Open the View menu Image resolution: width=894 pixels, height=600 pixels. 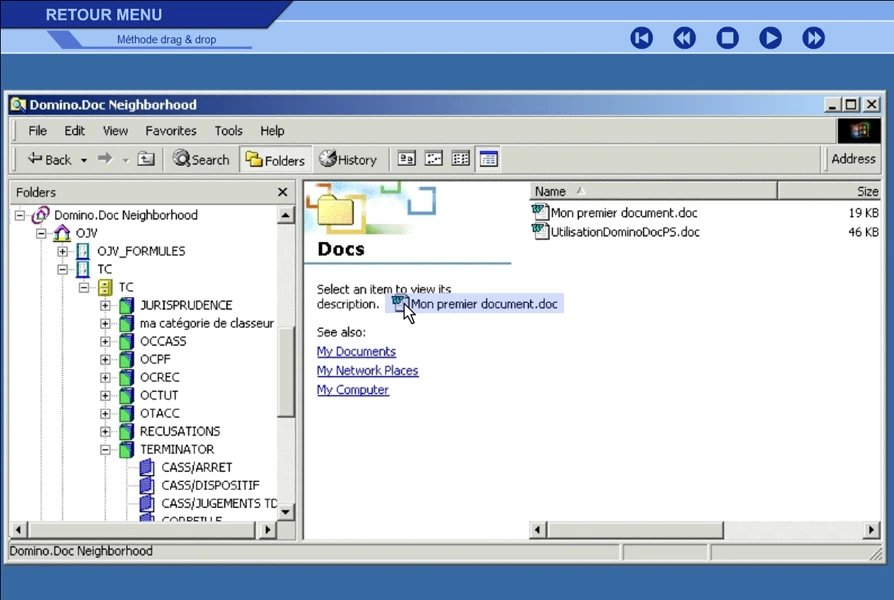[115, 131]
